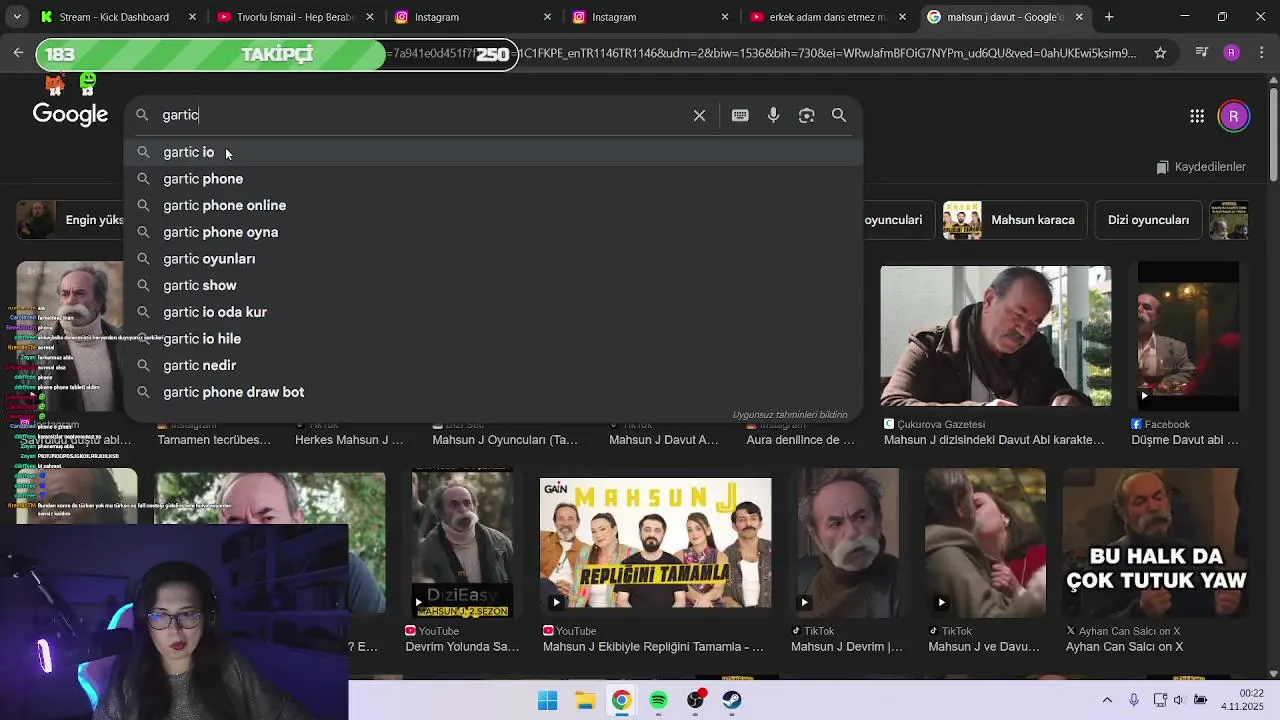Open Steam from the taskbar
Viewport: 1280px width, 720px height.
732,700
